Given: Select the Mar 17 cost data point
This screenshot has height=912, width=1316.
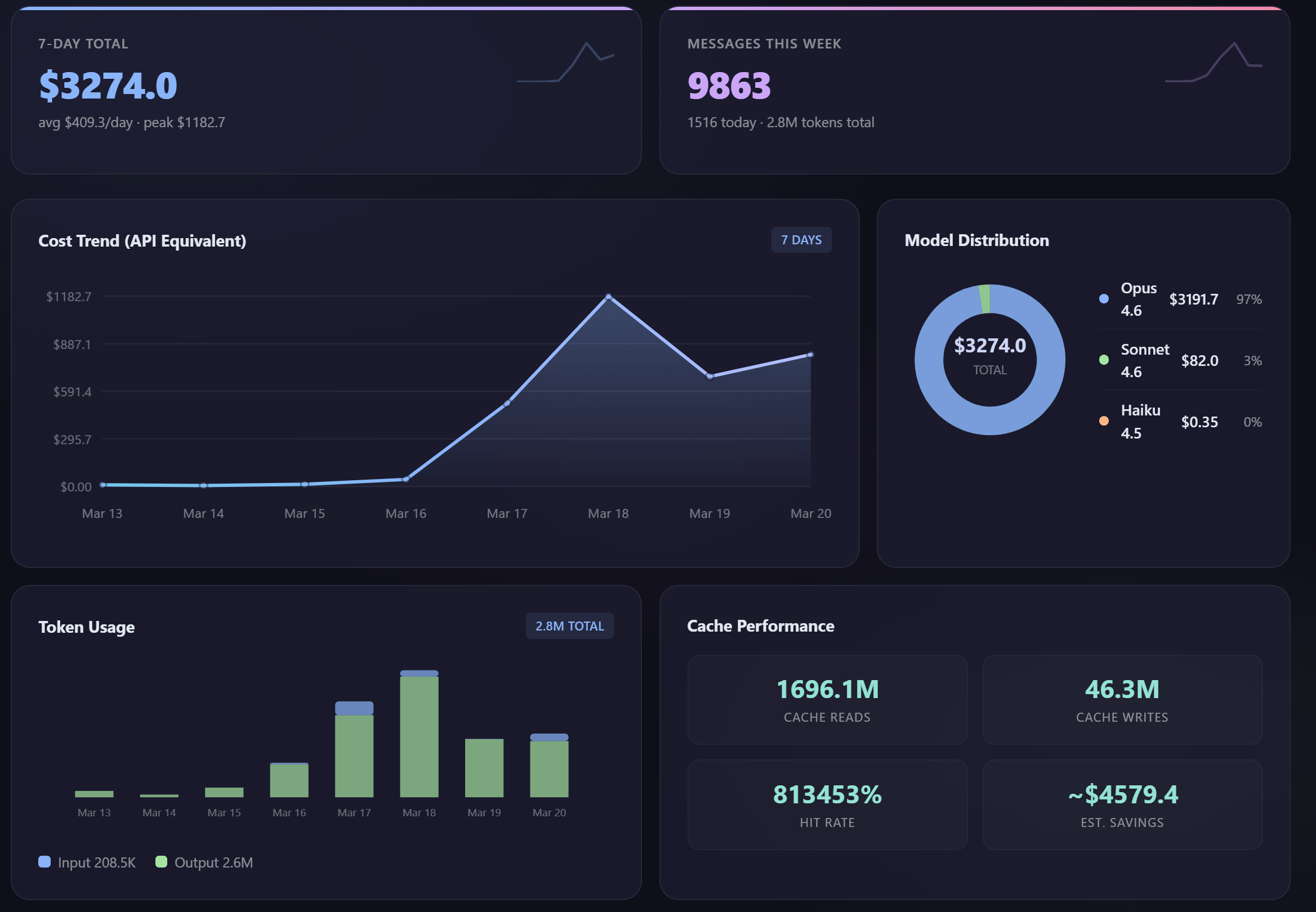Looking at the screenshot, I should tap(507, 404).
